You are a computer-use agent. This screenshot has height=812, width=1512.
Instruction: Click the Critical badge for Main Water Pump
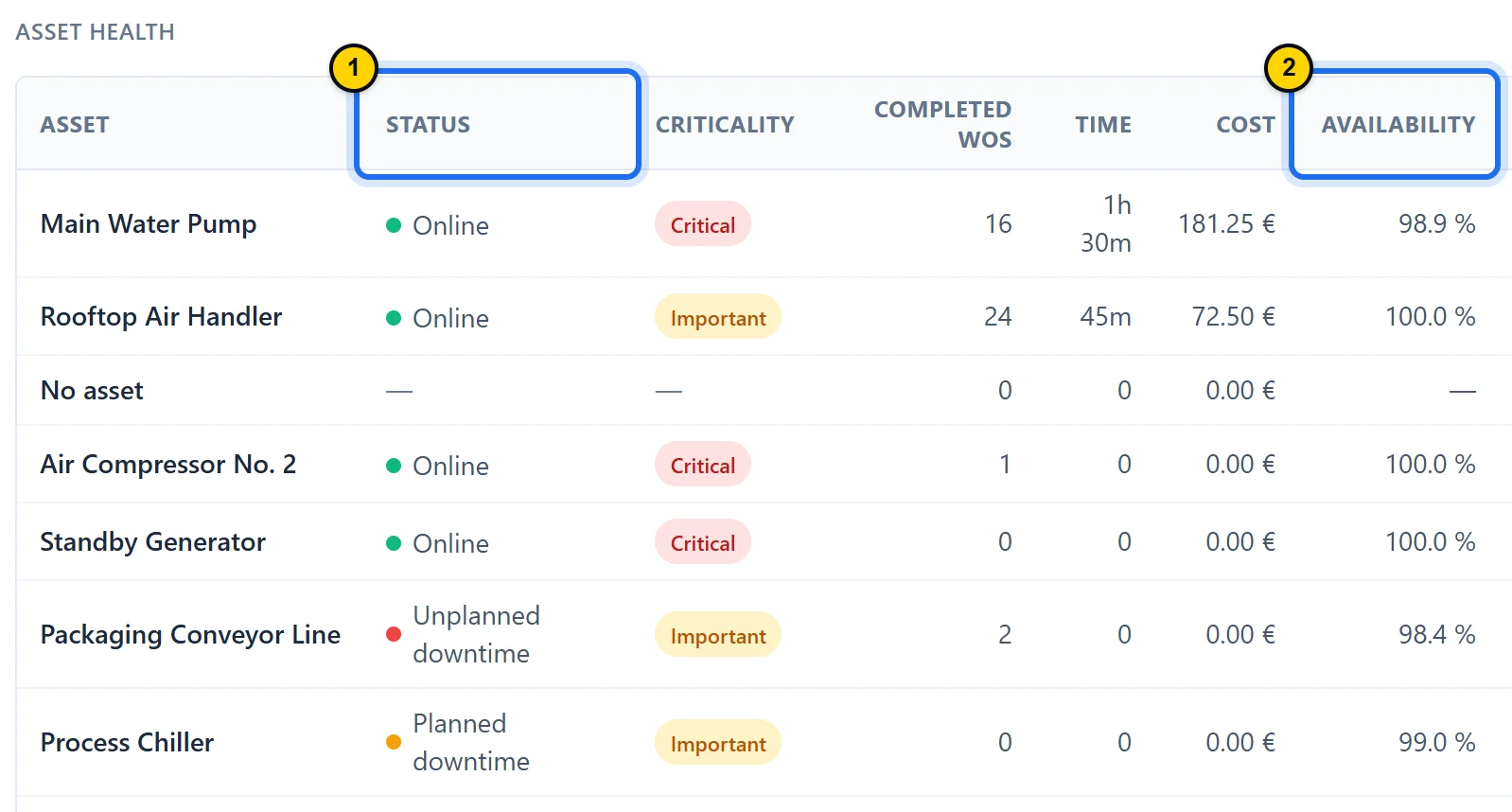[703, 224]
